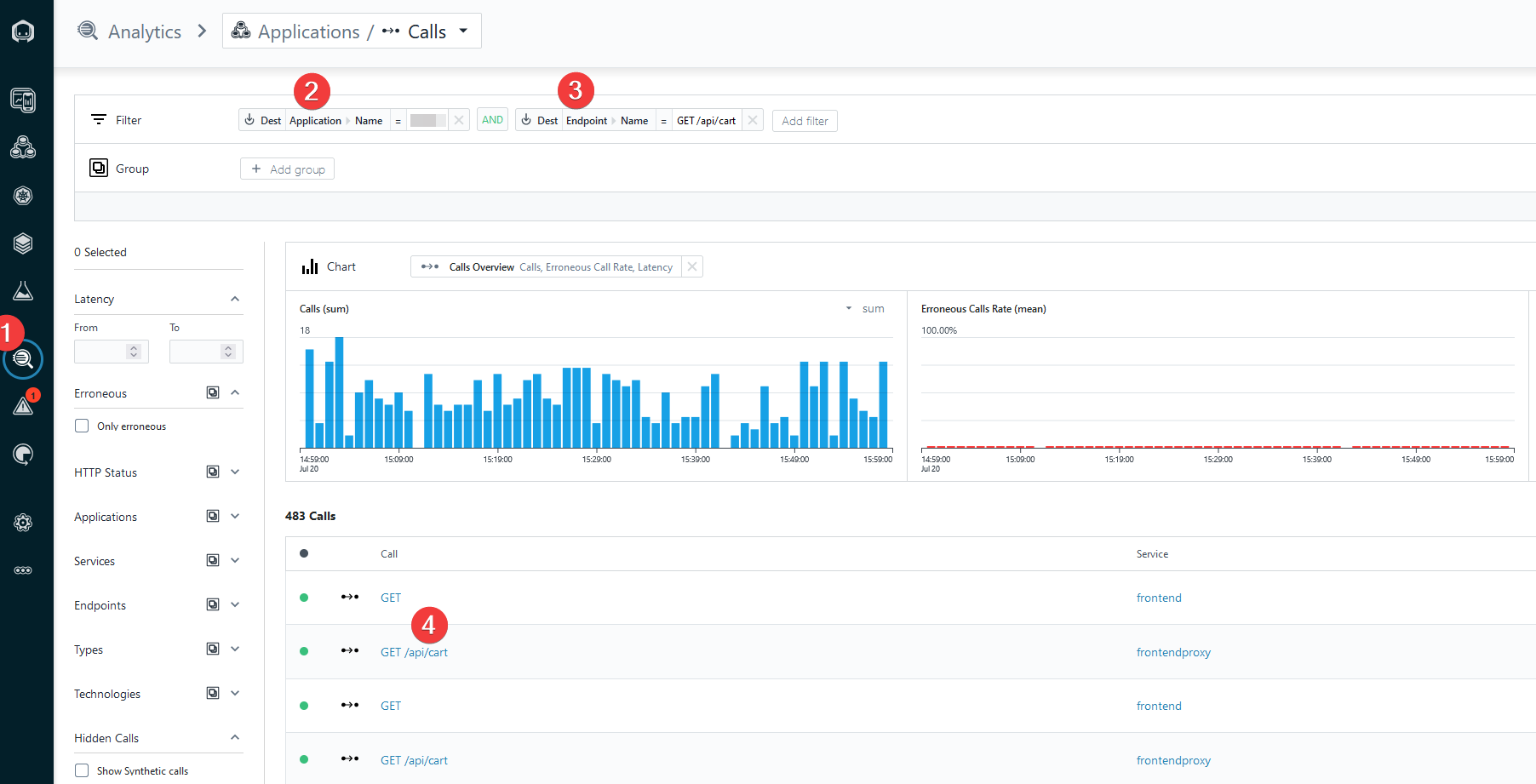1536x784 pixels.
Task: Expand the Types filter section
Action: 235,649
